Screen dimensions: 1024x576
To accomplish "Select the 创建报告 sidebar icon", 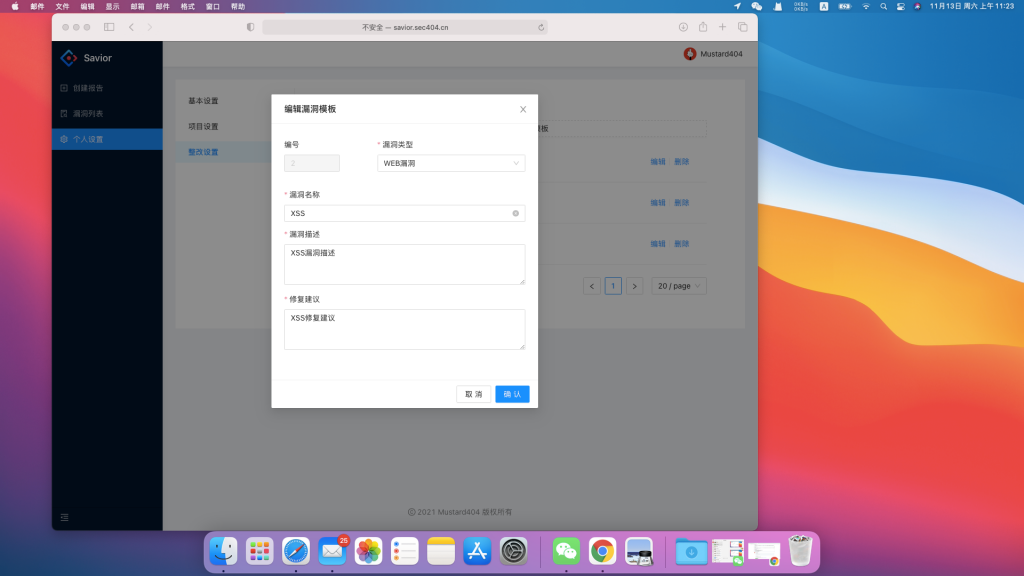I will [x=64, y=88].
